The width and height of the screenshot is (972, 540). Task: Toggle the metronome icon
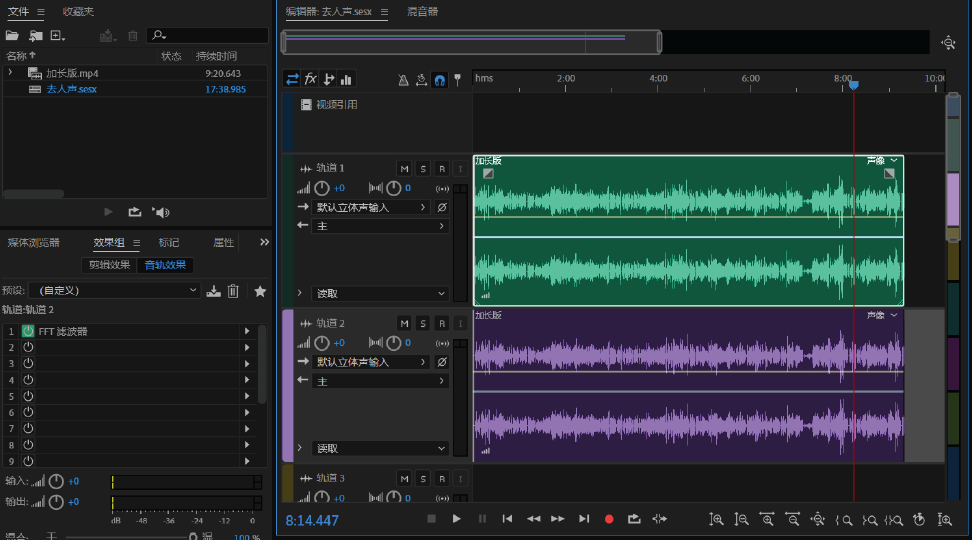click(x=404, y=80)
